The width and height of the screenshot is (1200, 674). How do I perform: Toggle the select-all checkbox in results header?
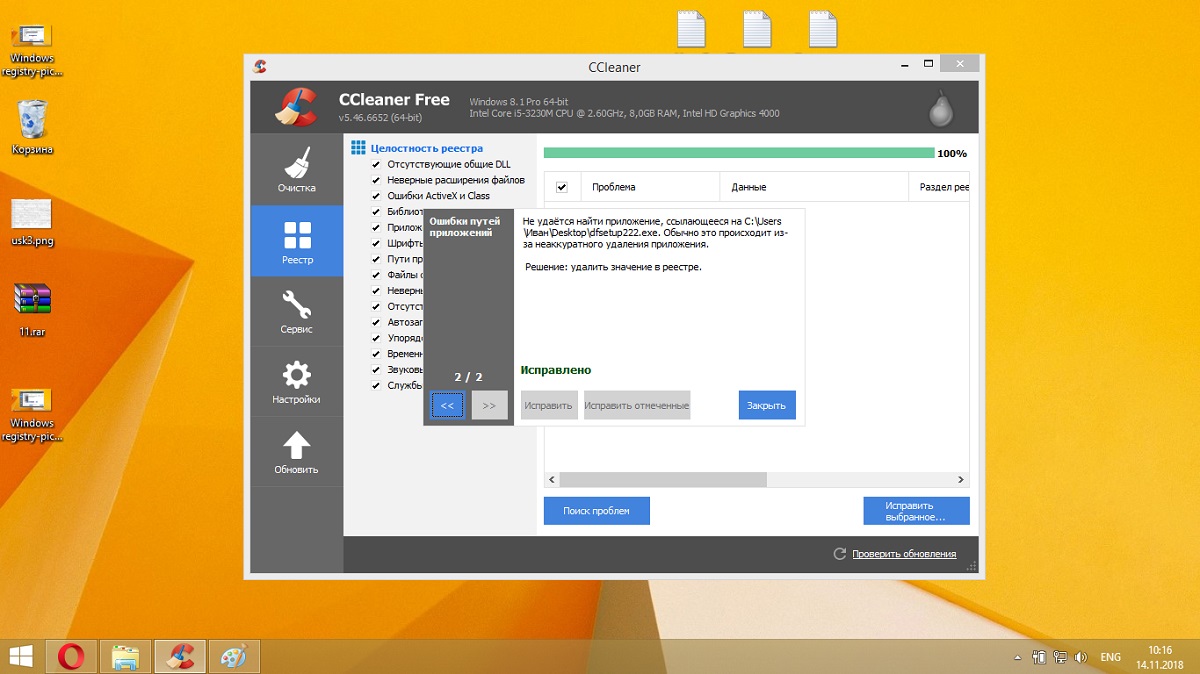[562, 187]
